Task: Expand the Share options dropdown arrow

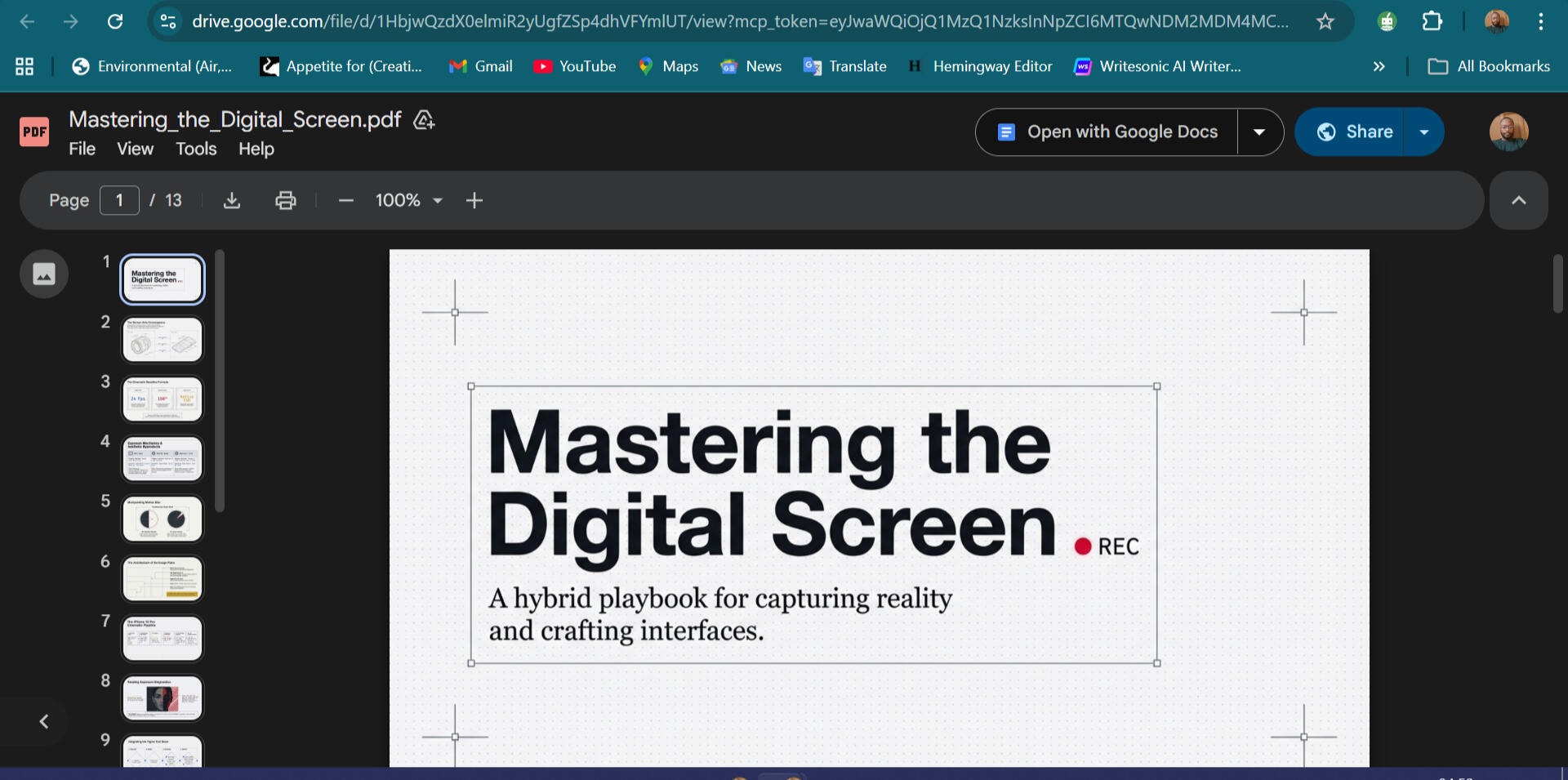Action: pyautogui.click(x=1424, y=131)
